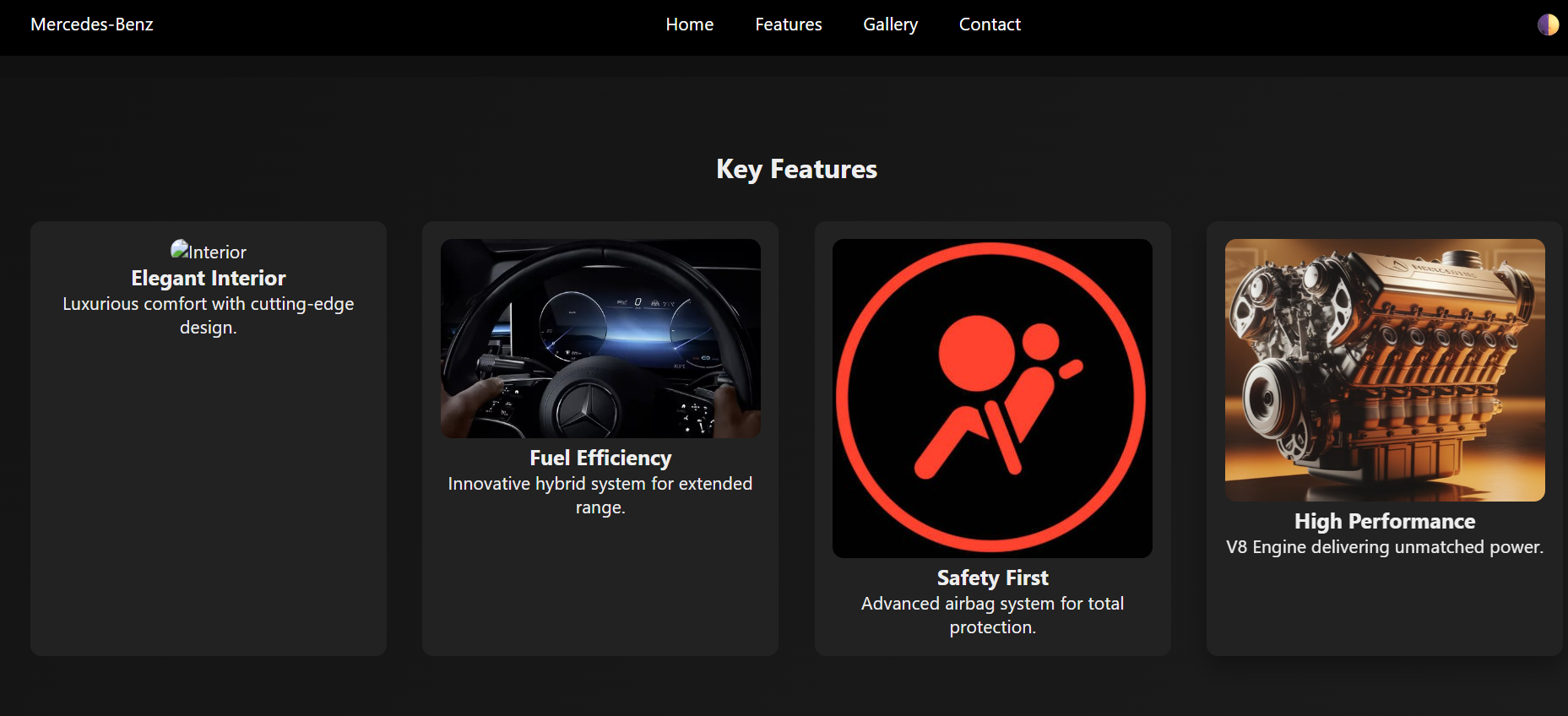The width and height of the screenshot is (1568, 716).
Task: Go to the Features nav link
Action: 788,24
